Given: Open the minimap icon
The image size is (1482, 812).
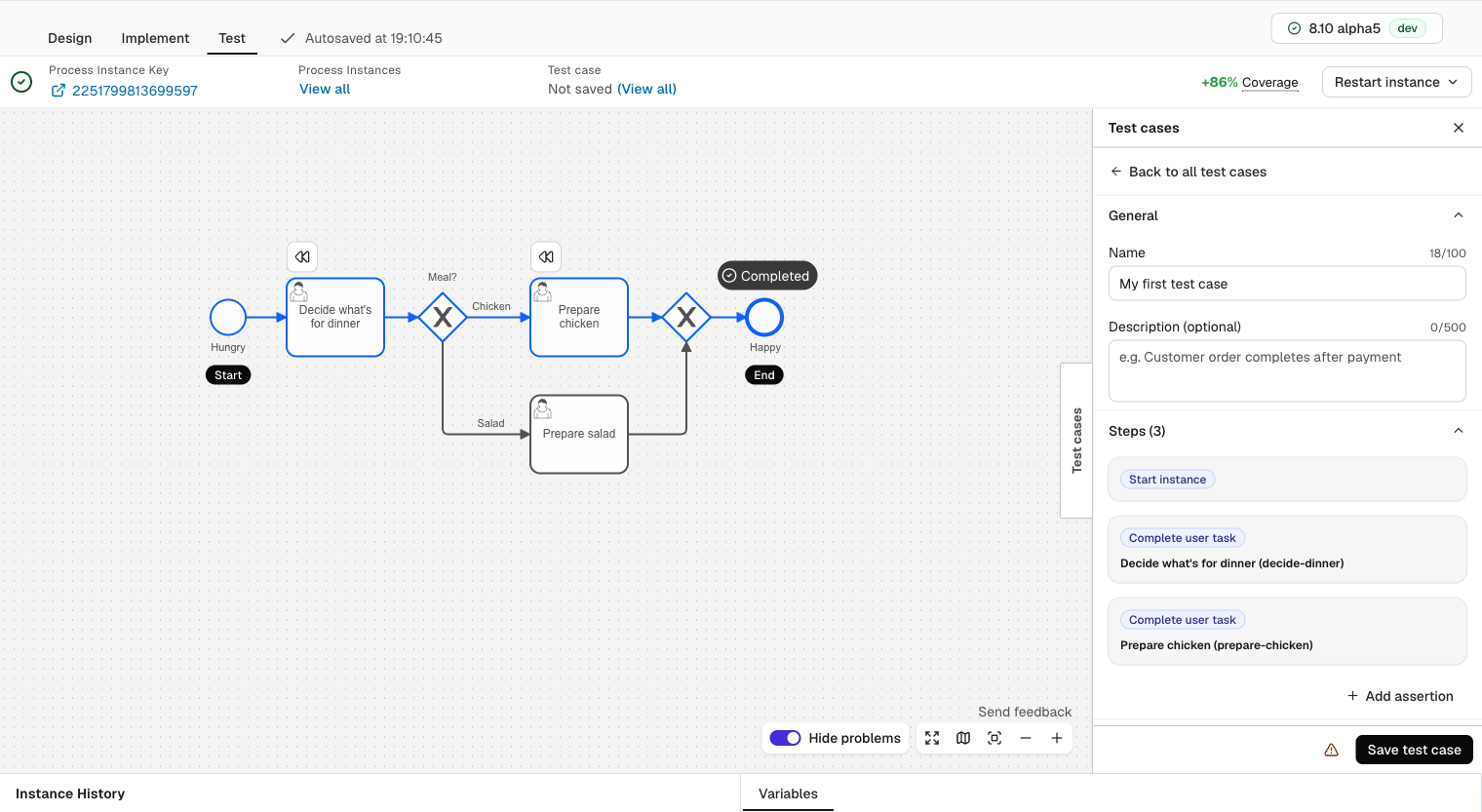Looking at the screenshot, I should coord(963,738).
